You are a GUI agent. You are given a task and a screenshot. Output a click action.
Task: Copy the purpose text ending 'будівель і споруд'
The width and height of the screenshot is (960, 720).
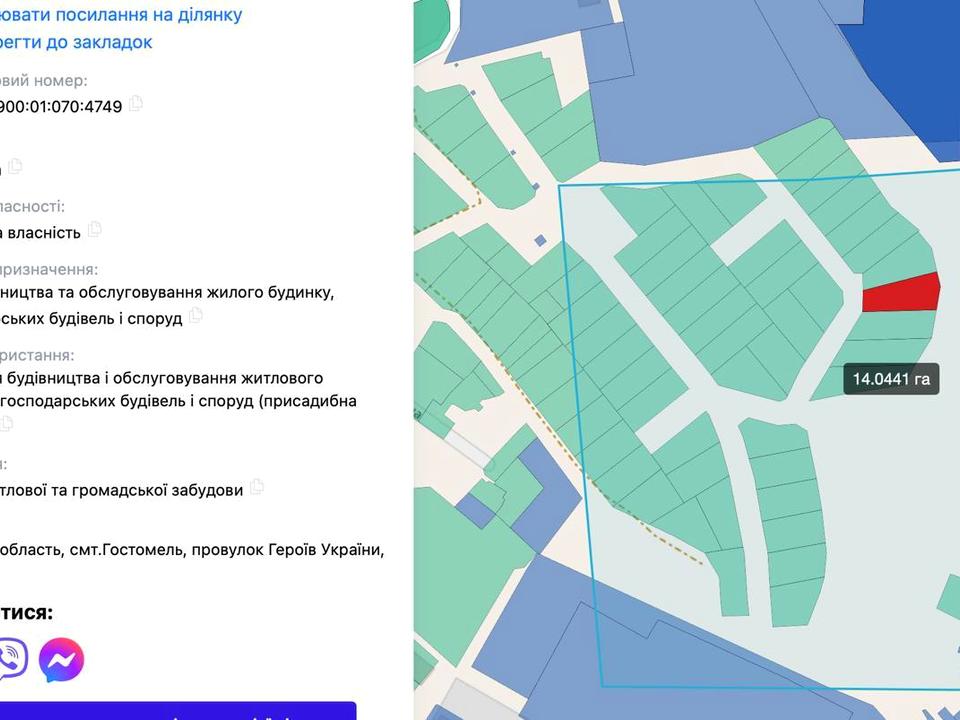(x=196, y=316)
